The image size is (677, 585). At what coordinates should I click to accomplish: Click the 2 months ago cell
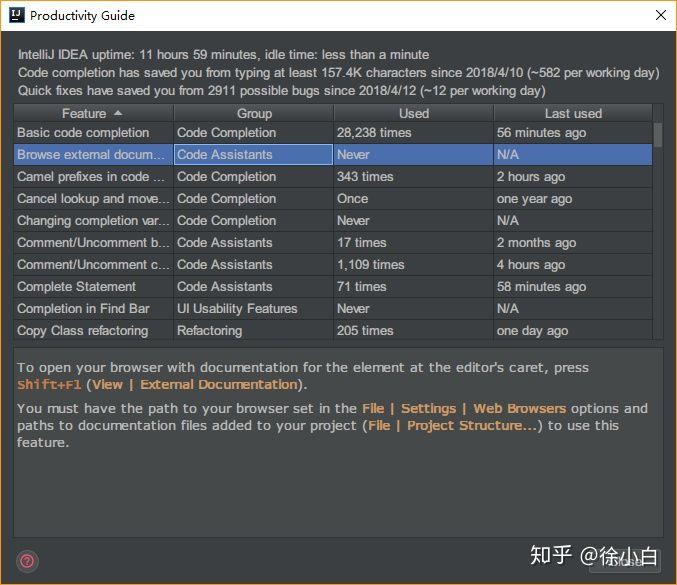573,243
